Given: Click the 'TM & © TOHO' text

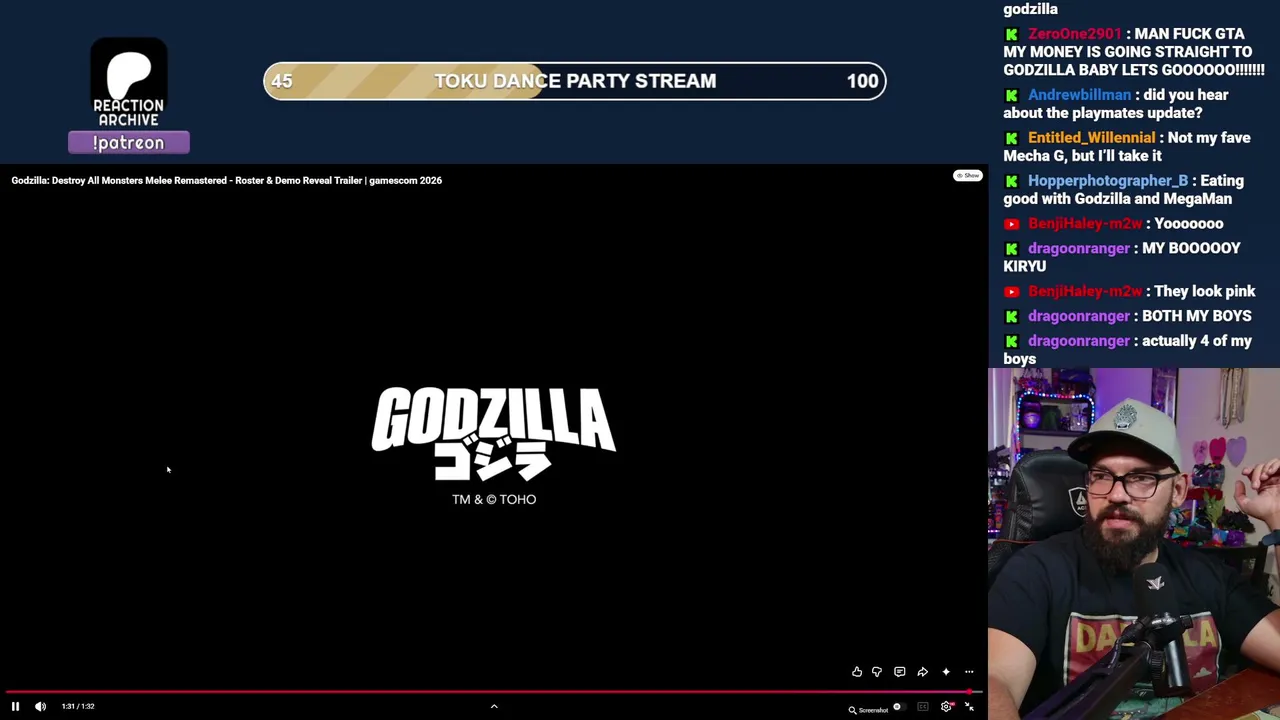Looking at the screenshot, I should 494,499.
